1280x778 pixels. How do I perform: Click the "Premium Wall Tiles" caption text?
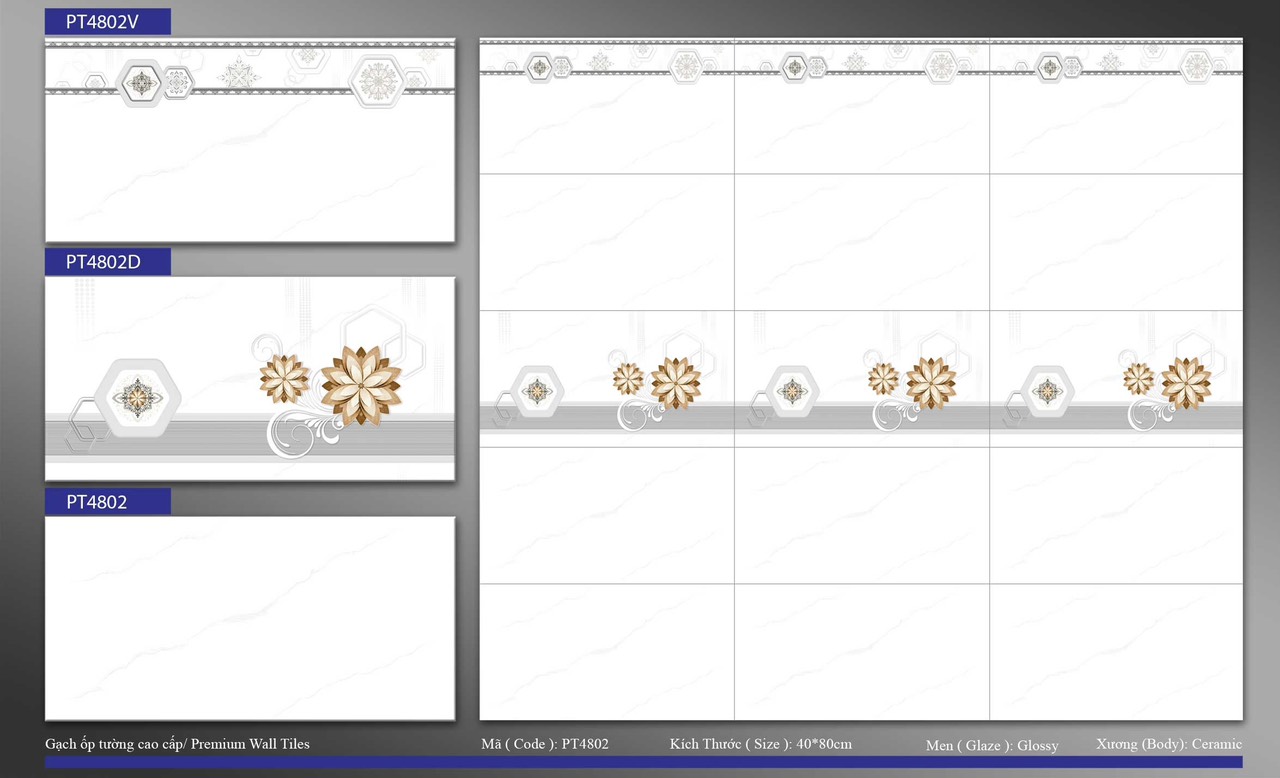point(250,744)
